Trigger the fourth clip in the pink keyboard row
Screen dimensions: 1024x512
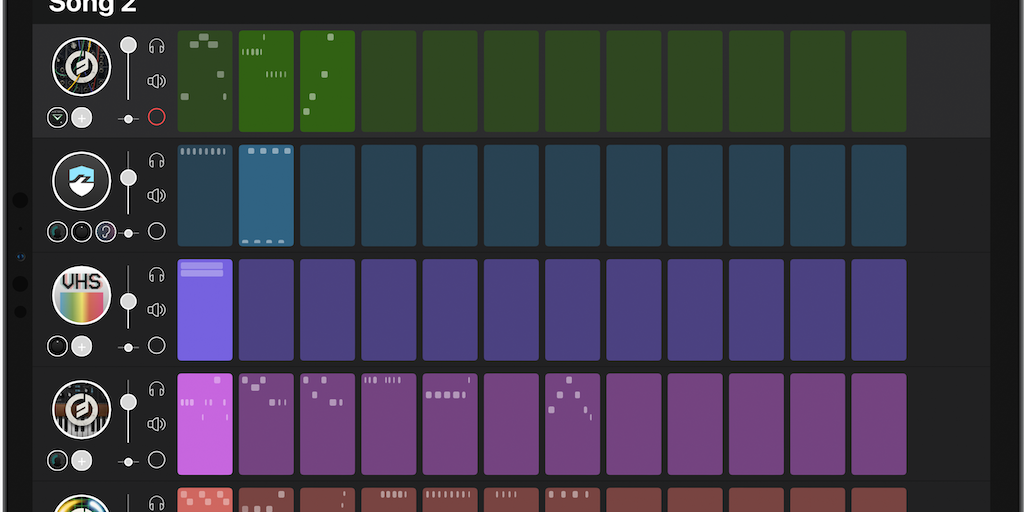[389, 424]
